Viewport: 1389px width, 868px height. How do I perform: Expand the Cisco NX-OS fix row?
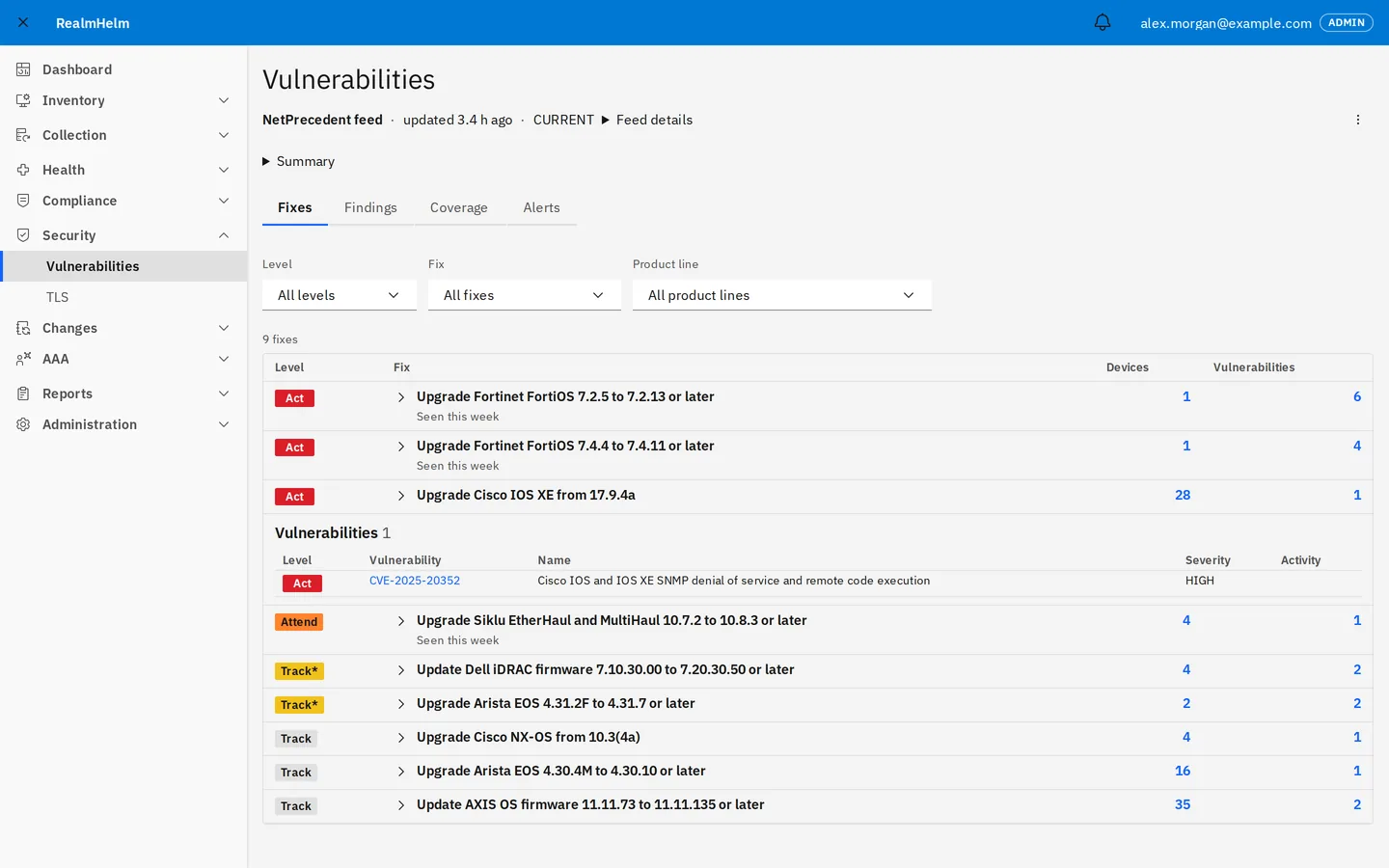point(401,738)
